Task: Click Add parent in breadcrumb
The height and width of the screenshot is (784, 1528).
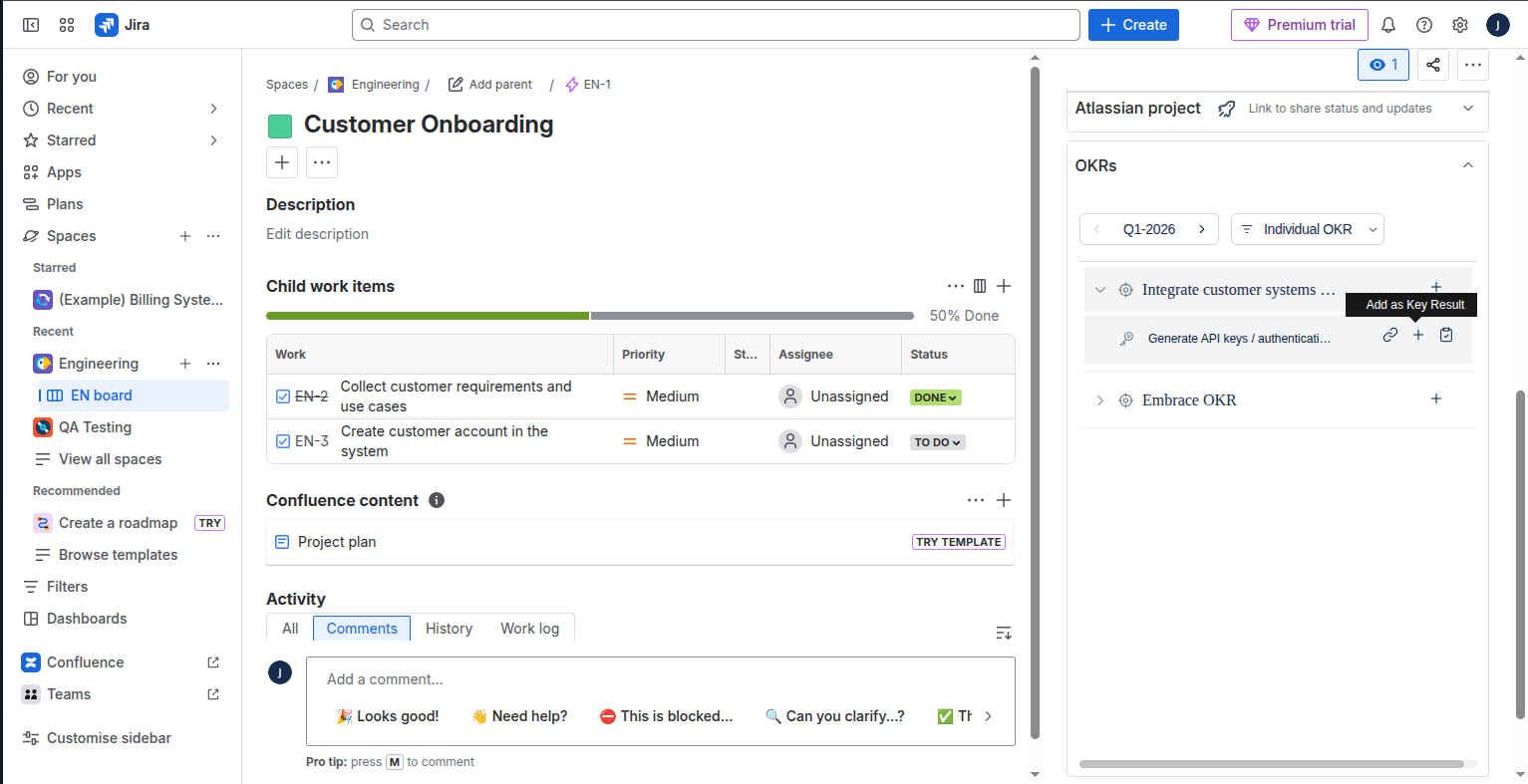Action: tap(490, 85)
